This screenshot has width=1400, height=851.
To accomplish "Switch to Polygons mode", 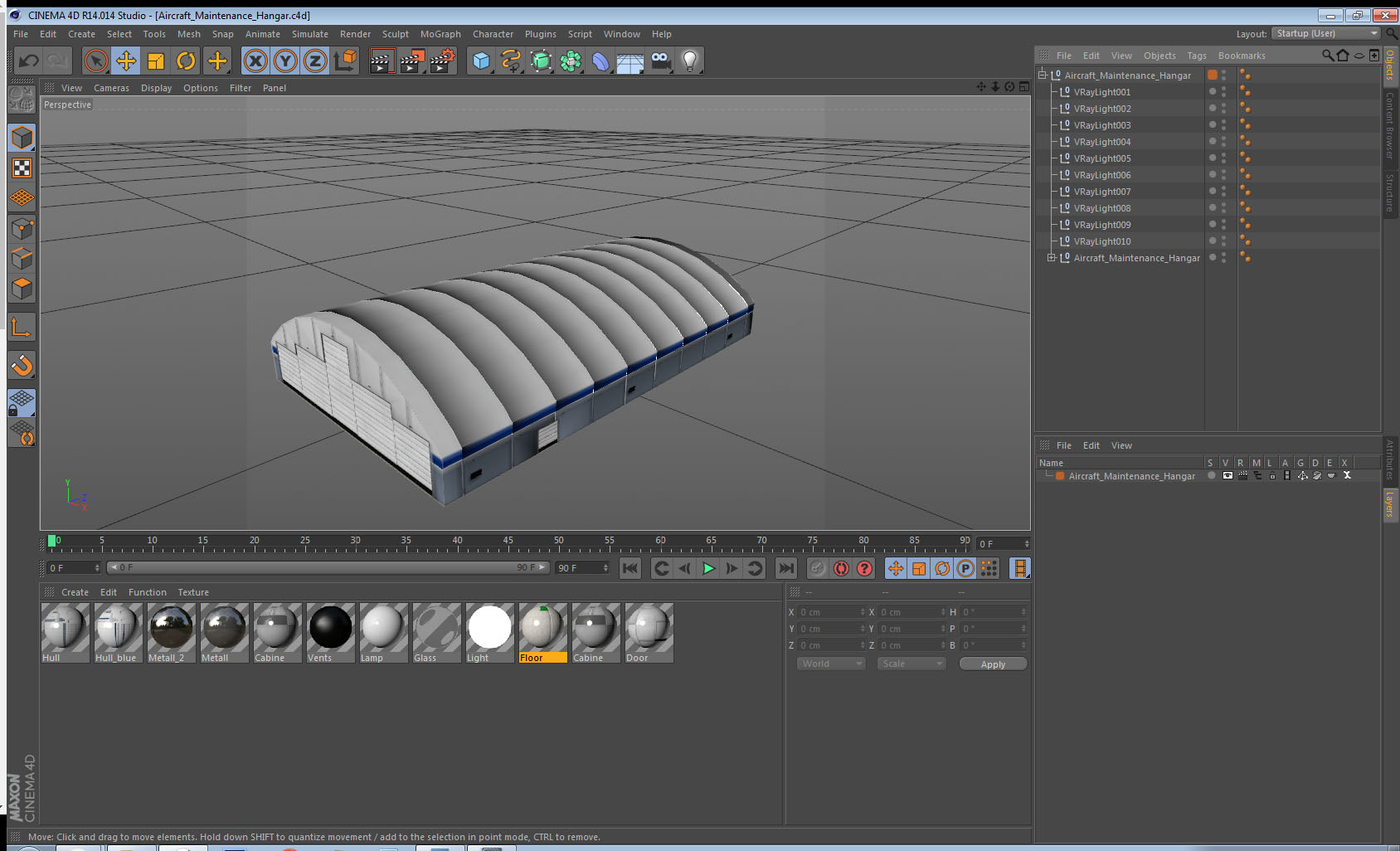I will click(x=22, y=289).
